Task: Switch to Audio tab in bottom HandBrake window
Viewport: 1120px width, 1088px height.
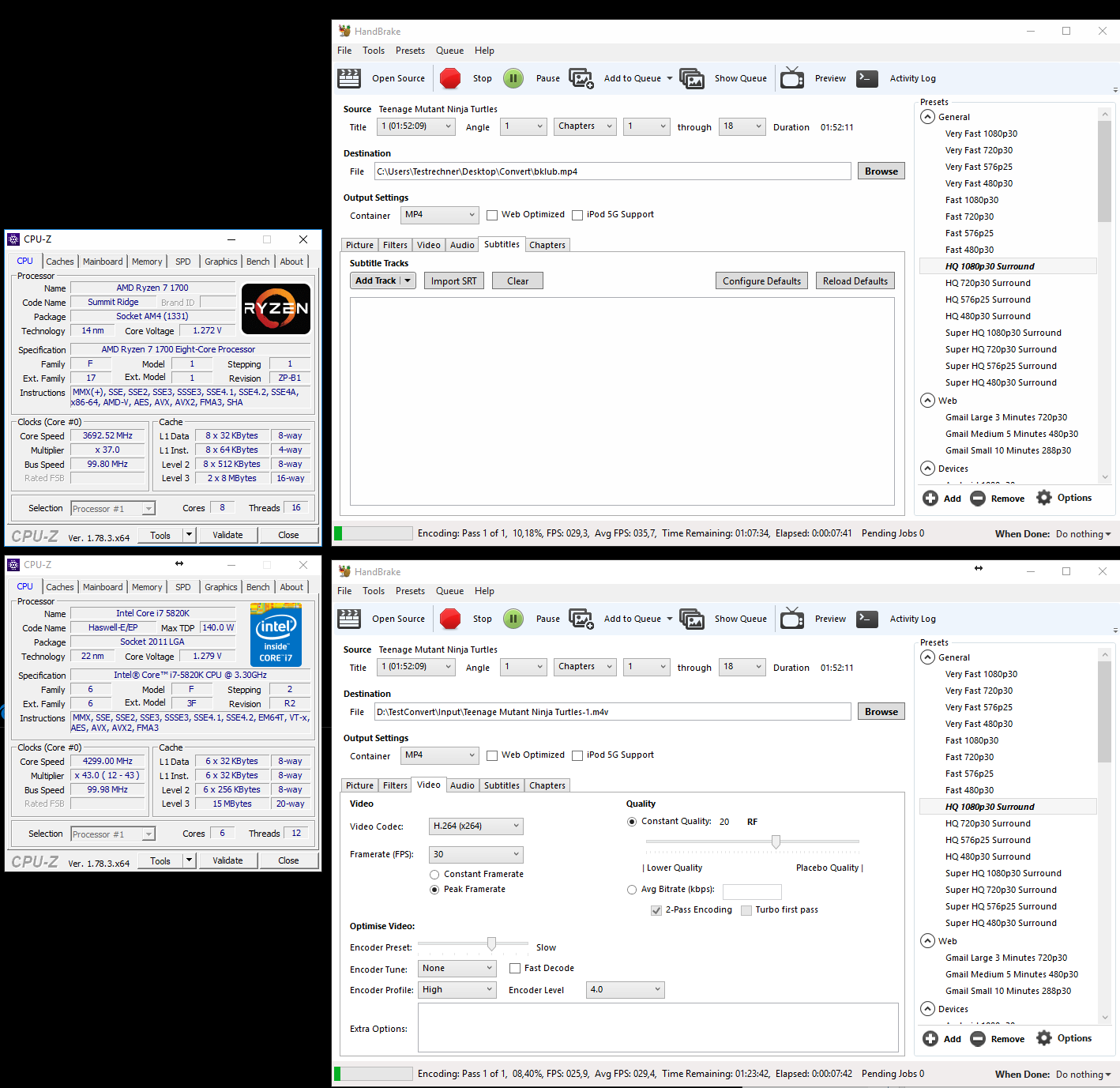Action: click(x=462, y=785)
